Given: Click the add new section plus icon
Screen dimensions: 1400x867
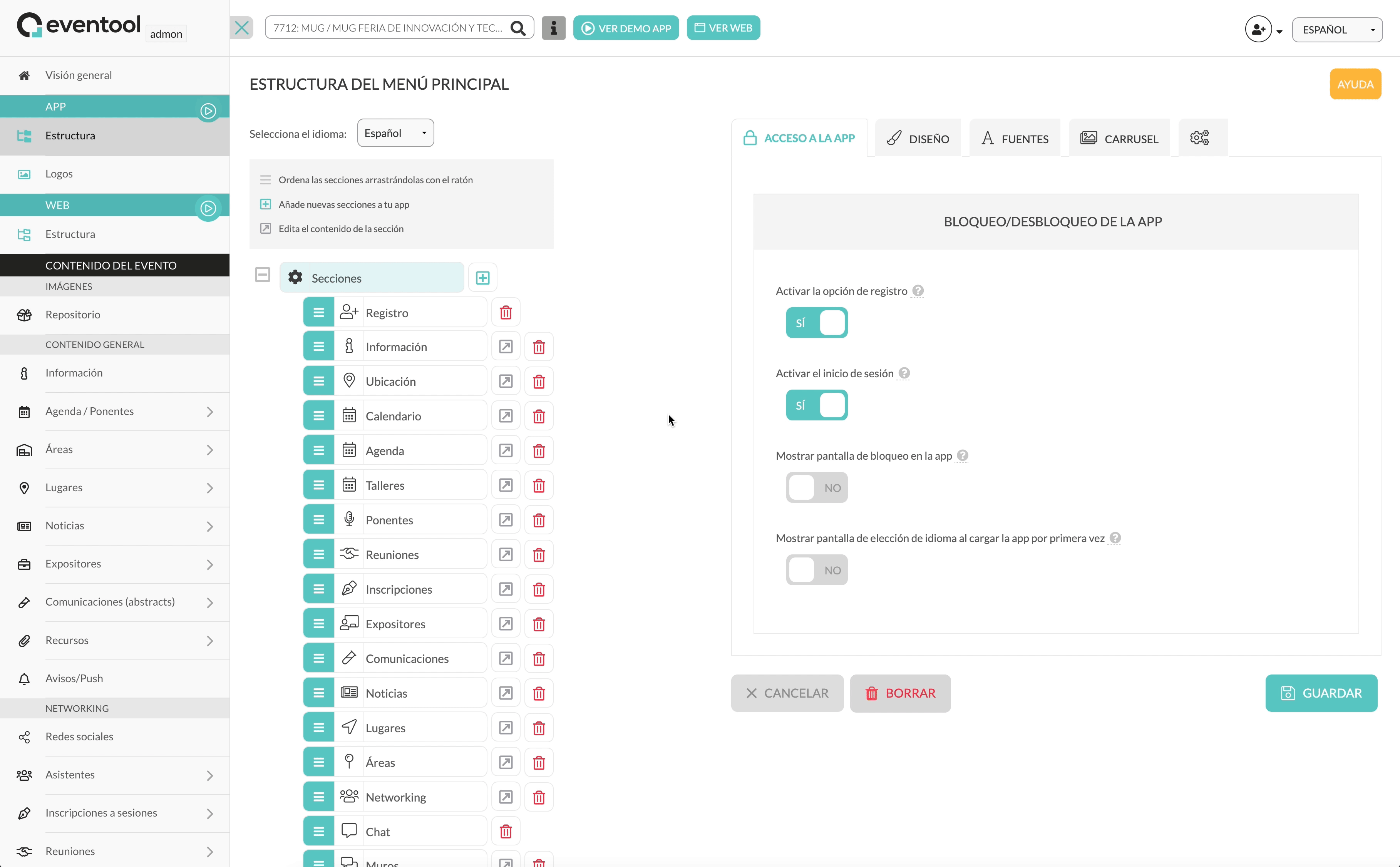Looking at the screenshot, I should 482,278.
